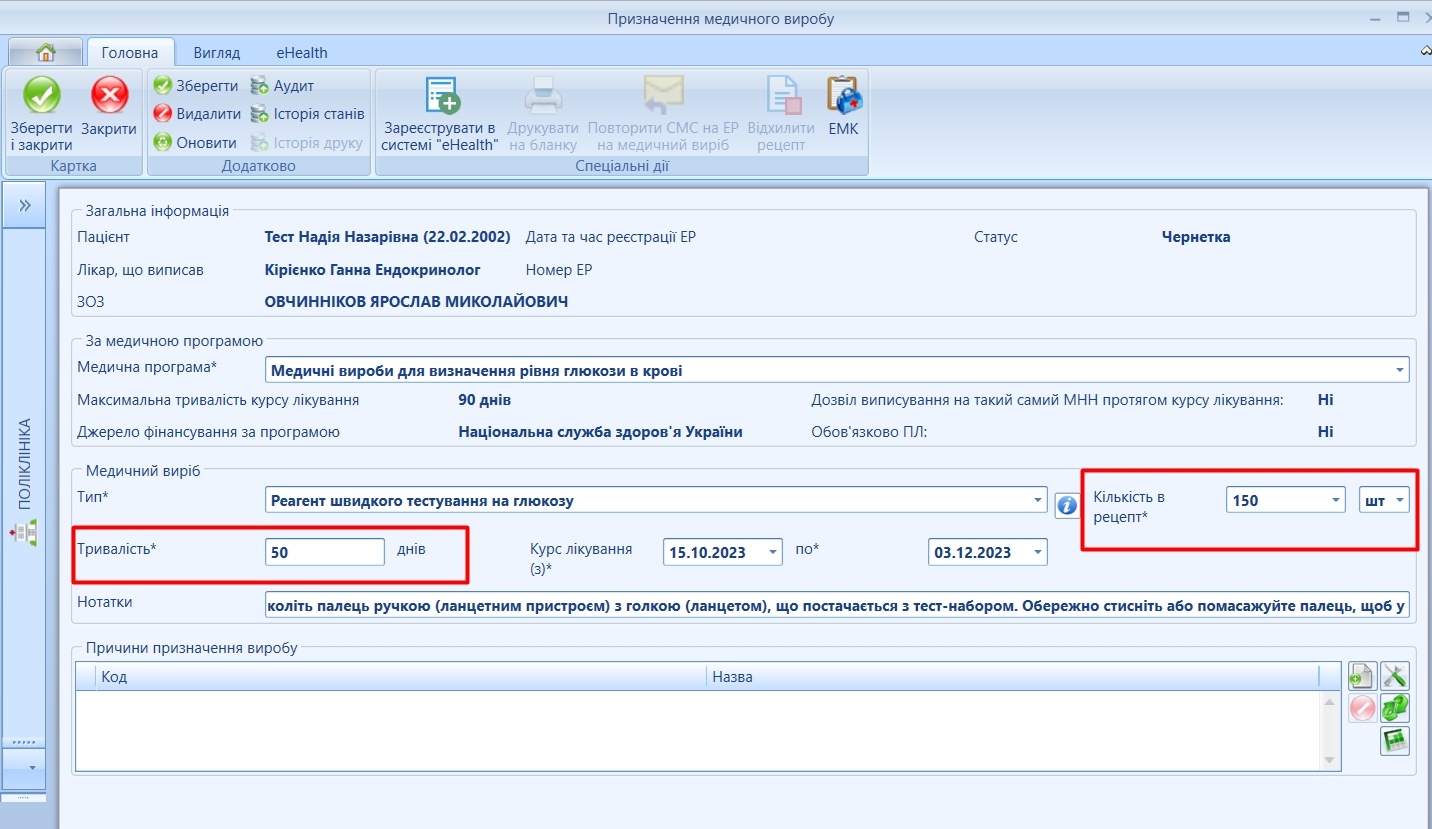Image resolution: width=1432 pixels, height=829 pixels.
Task: Click the red Закрити cross icon
Action: tap(109, 96)
